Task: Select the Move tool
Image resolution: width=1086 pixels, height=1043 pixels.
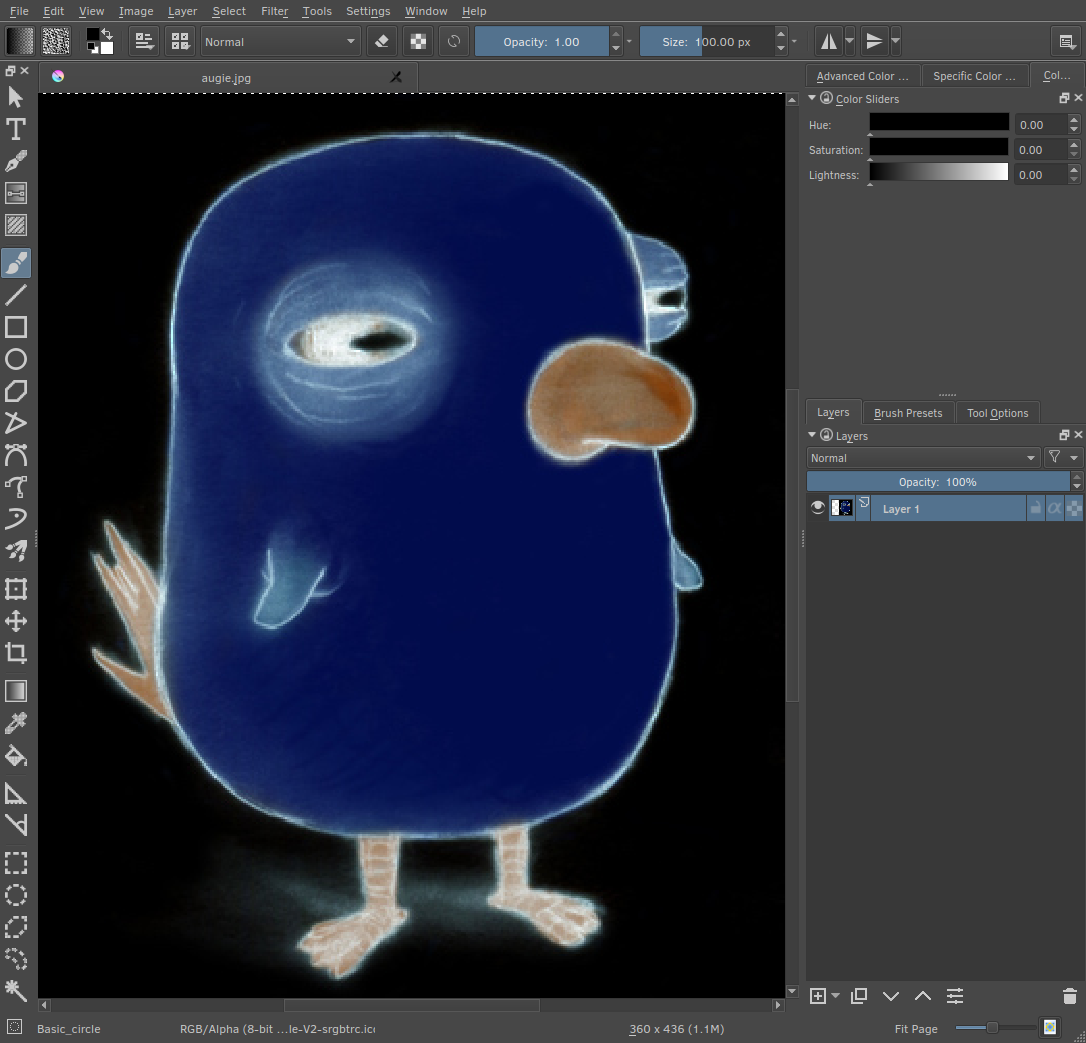Action: click(x=15, y=621)
